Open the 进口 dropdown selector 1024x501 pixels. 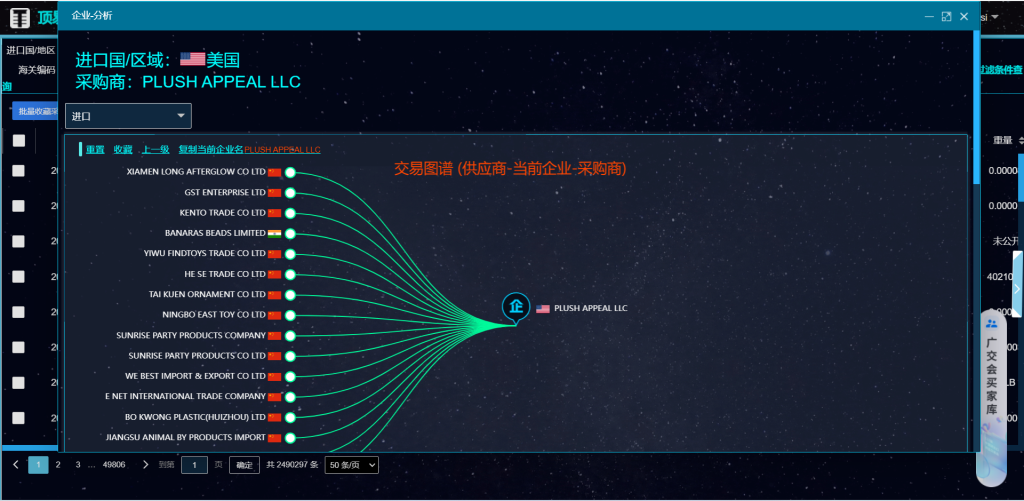click(128, 116)
